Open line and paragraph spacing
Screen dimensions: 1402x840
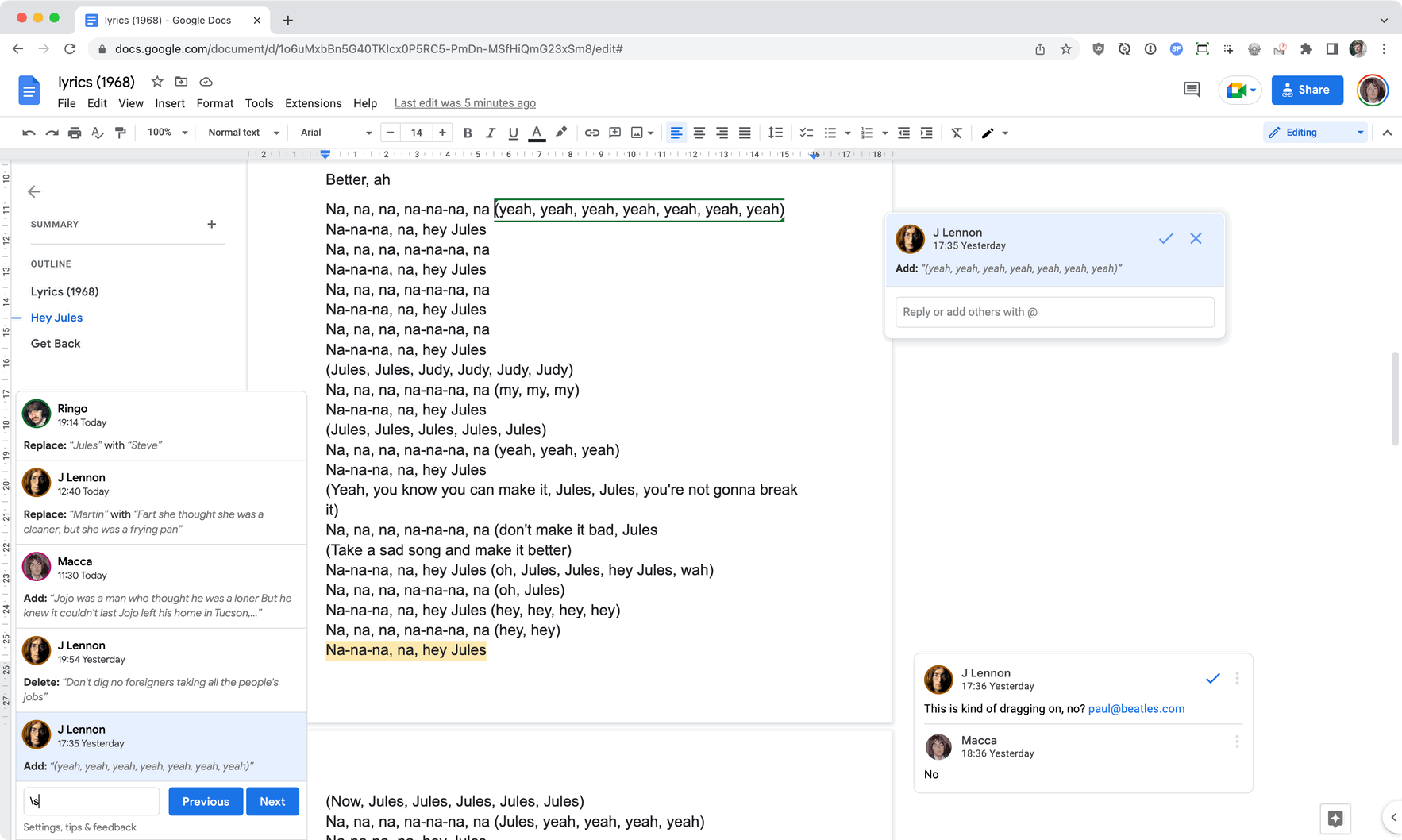click(x=776, y=133)
